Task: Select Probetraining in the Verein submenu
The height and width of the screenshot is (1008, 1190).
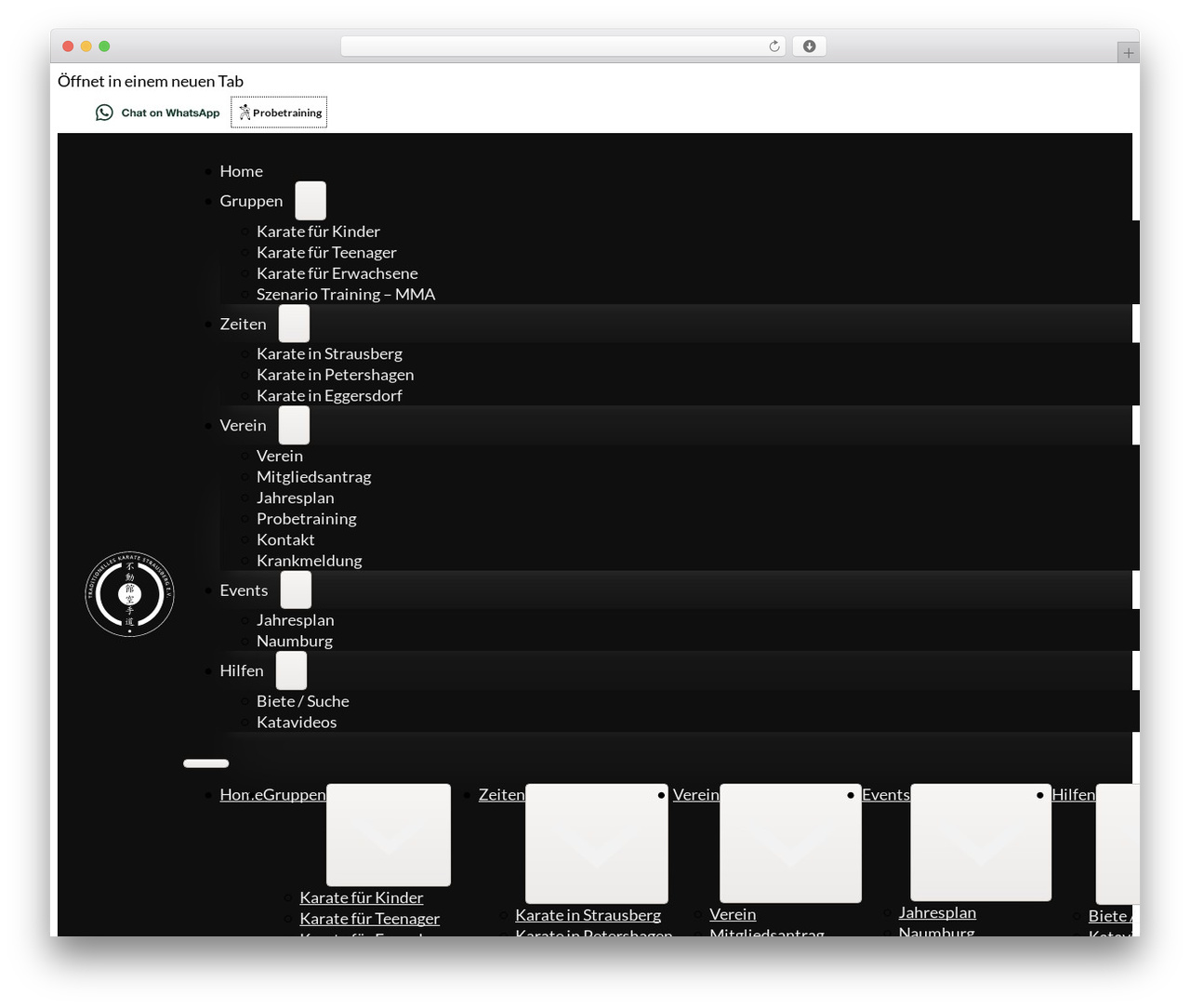Action: click(307, 519)
